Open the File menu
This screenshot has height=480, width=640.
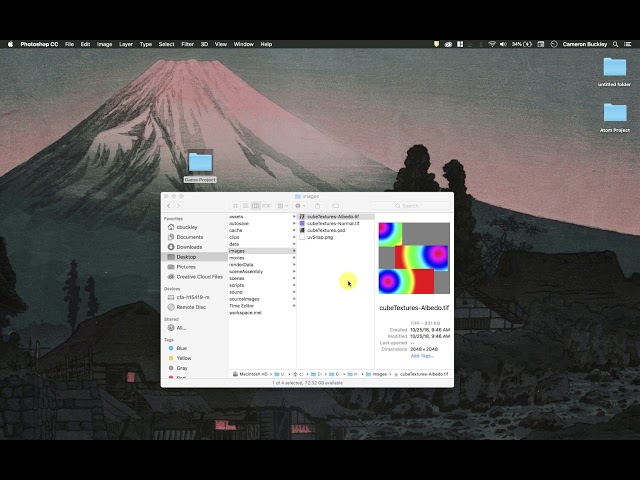coord(69,44)
